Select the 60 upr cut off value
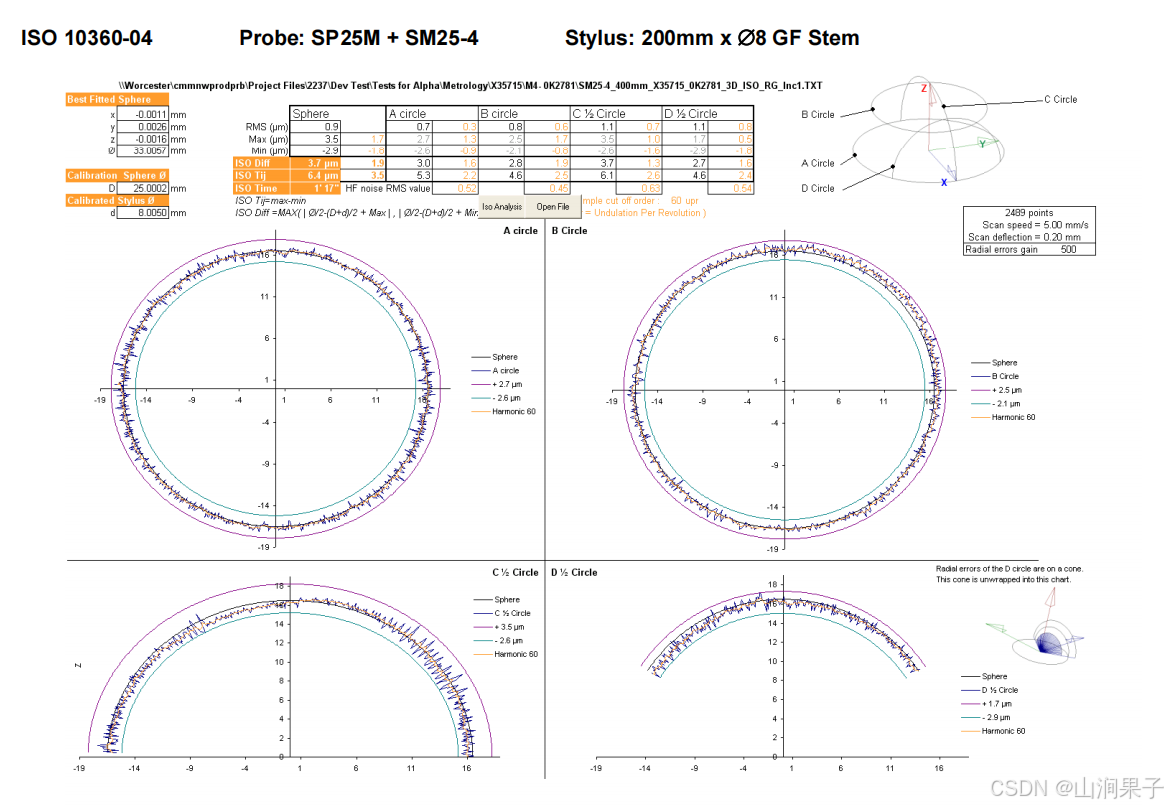1168x808 pixels. click(x=685, y=201)
